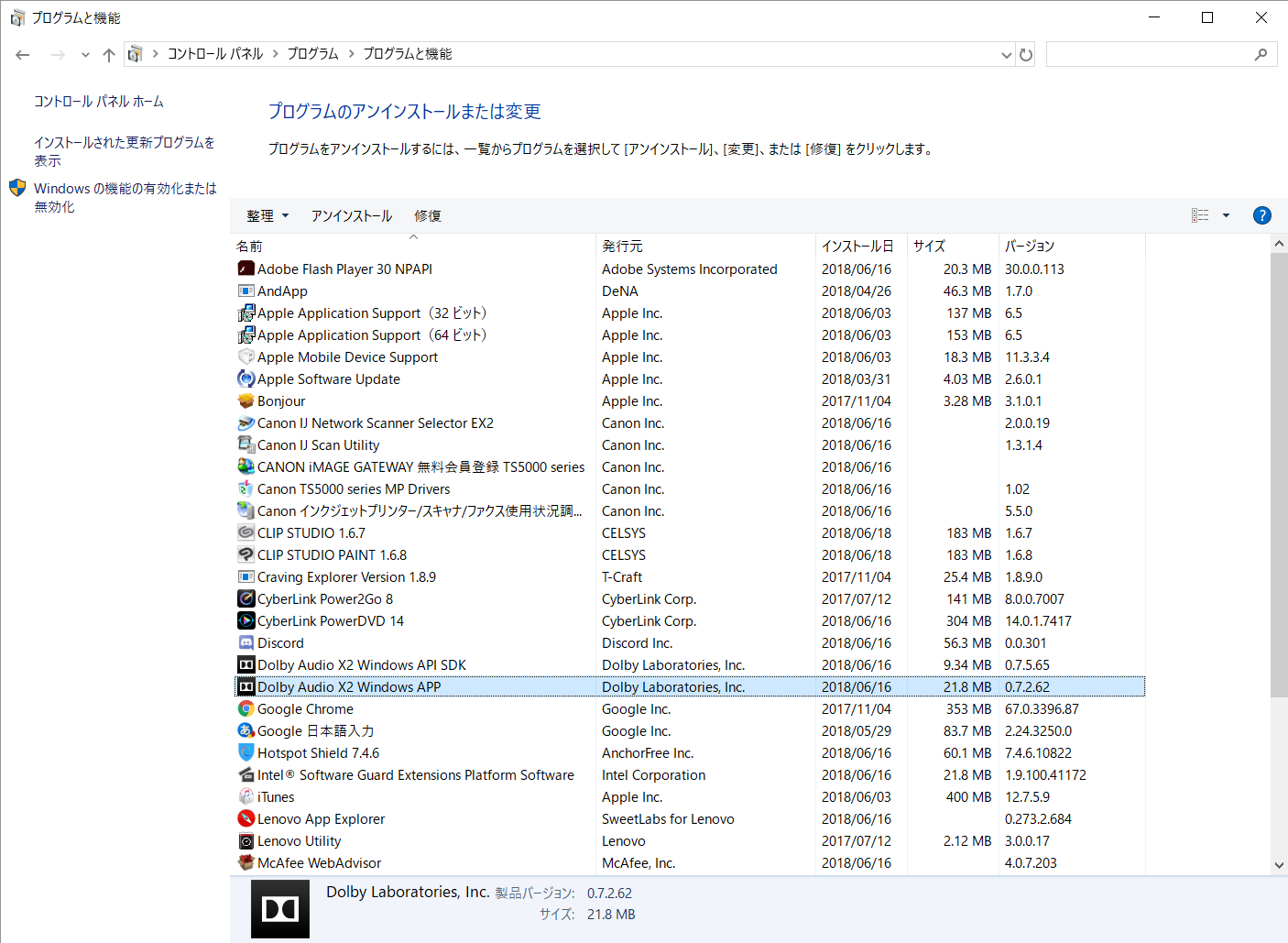
Task: Click the Lenovo Utility icon
Action: (x=246, y=840)
